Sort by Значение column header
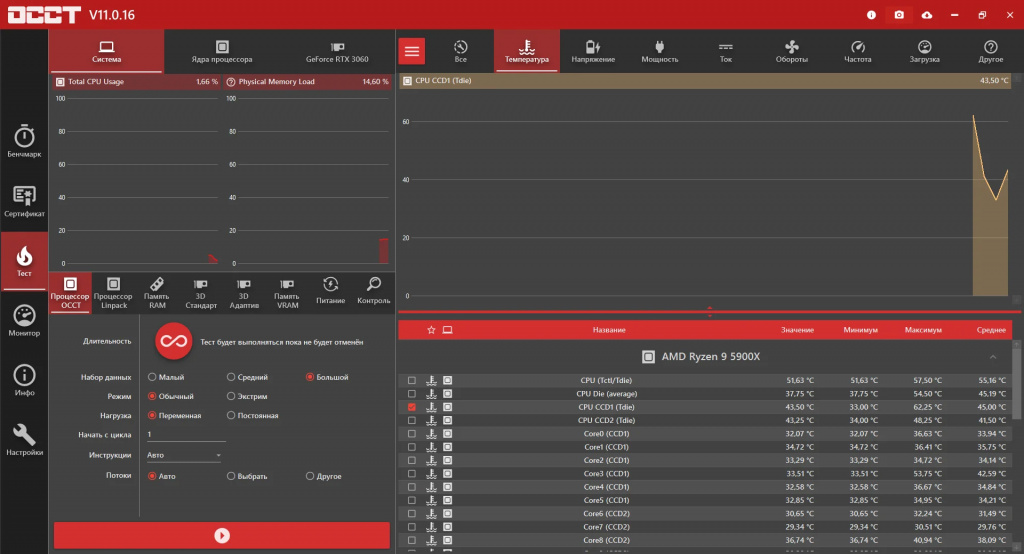Viewport: 1024px width, 554px height. click(x=797, y=330)
